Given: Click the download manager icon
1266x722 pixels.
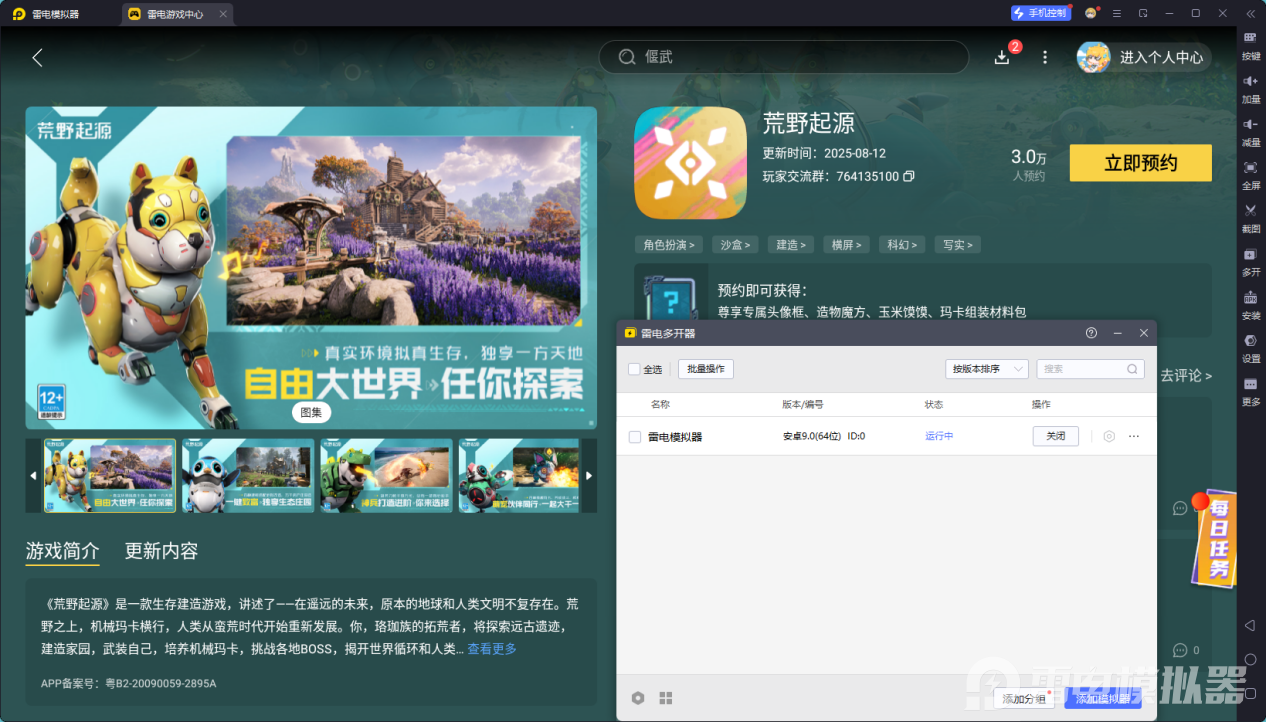Looking at the screenshot, I should pyautogui.click(x=1002, y=57).
